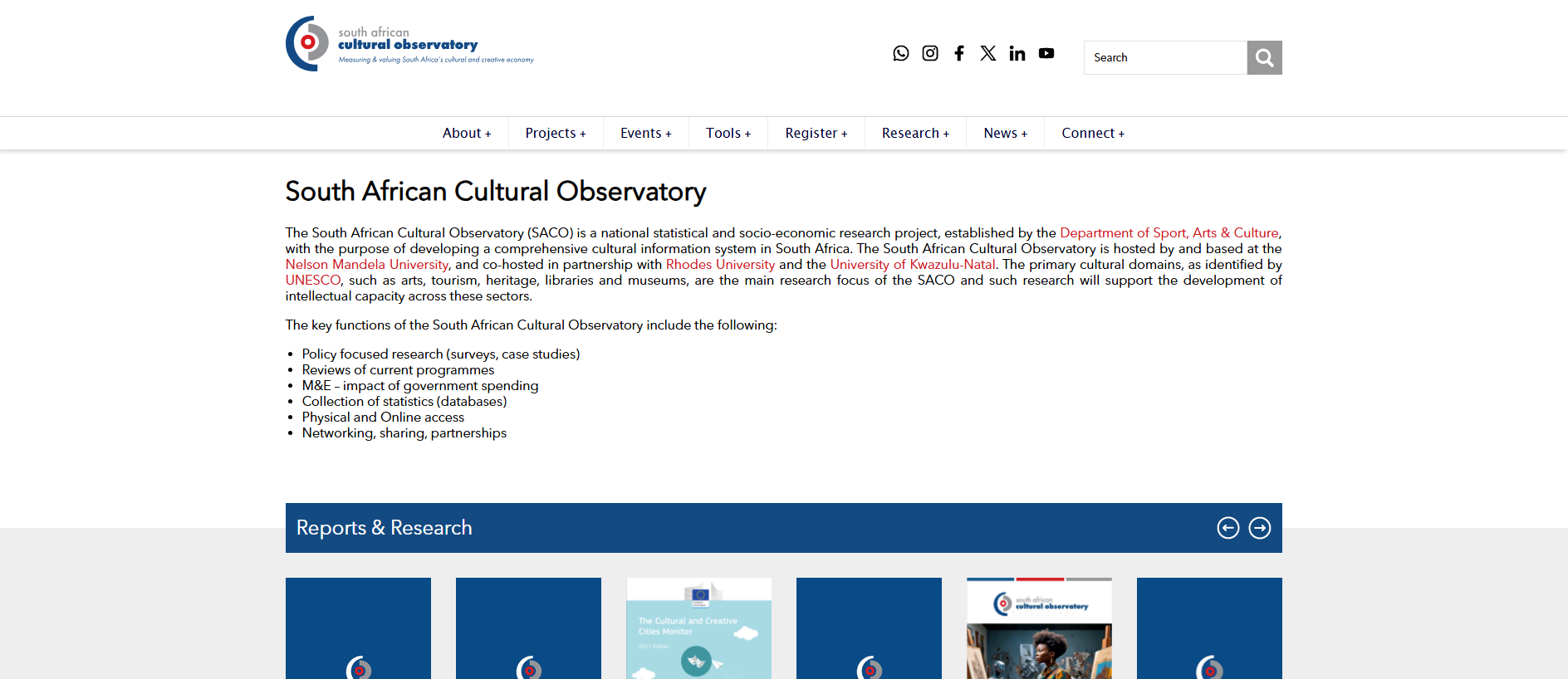Go to next Reports & Research slide

[x=1260, y=528]
